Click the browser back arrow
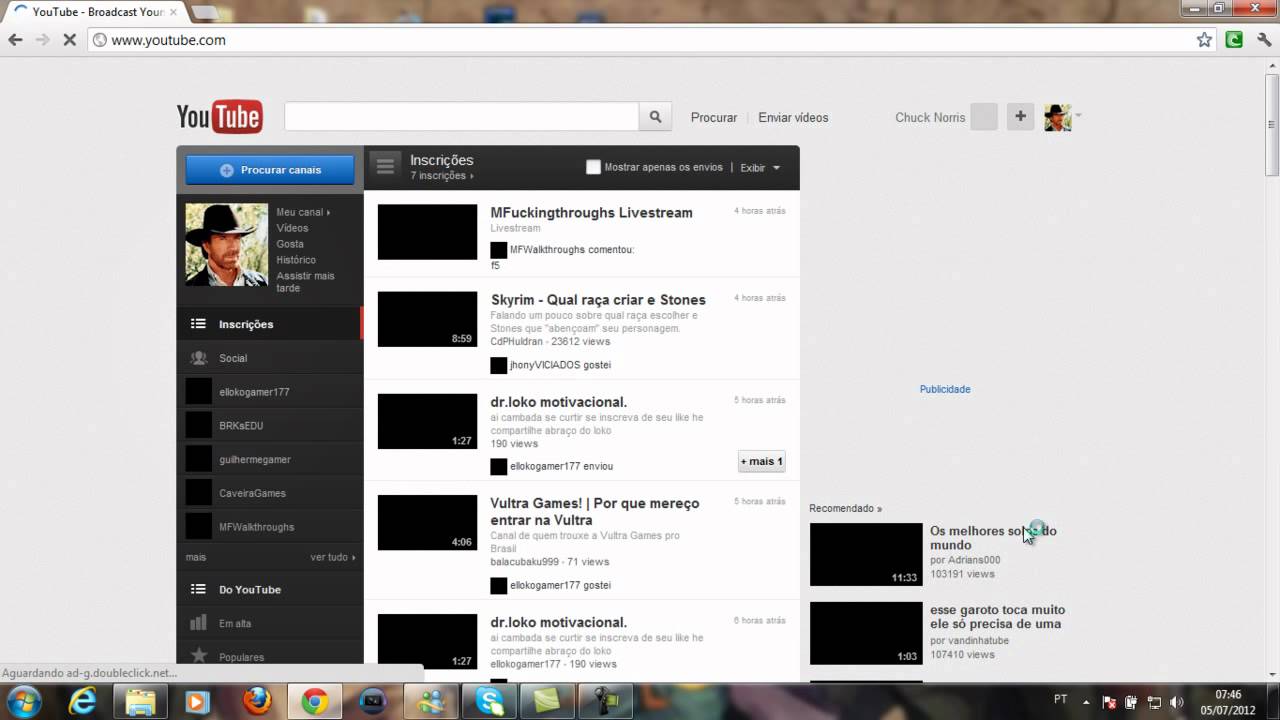The image size is (1280, 720). 15,40
